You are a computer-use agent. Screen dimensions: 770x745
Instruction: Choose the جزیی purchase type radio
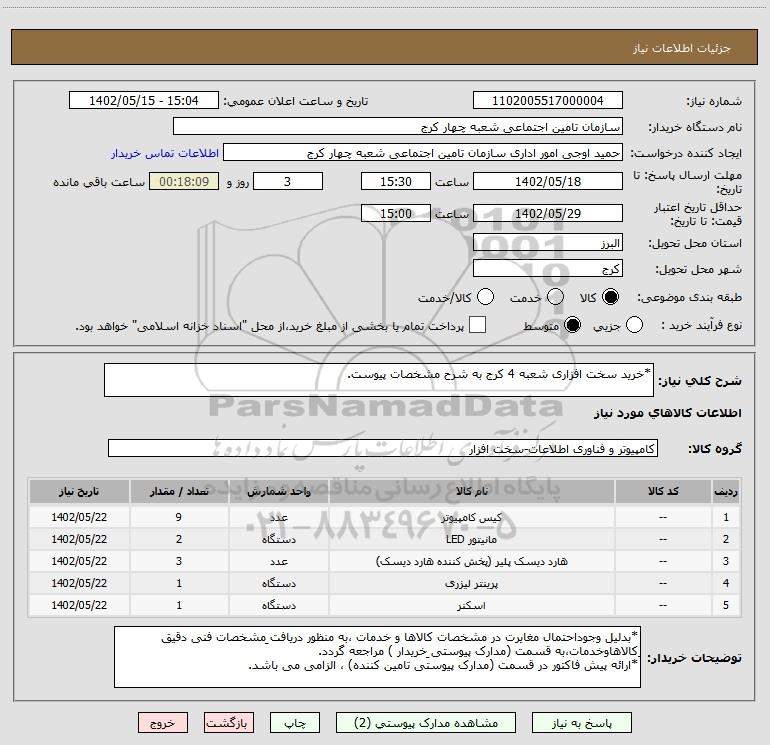tap(634, 325)
